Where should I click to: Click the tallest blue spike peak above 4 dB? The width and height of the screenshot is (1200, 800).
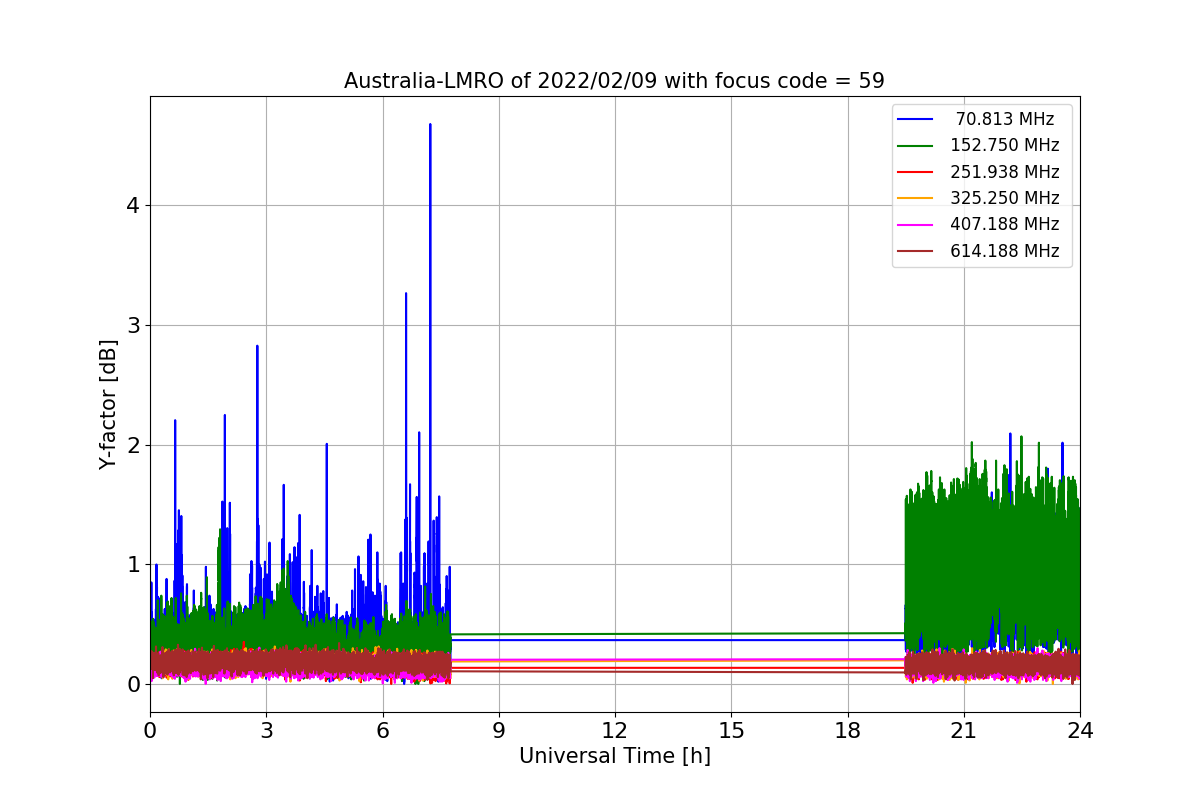pos(430,125)
